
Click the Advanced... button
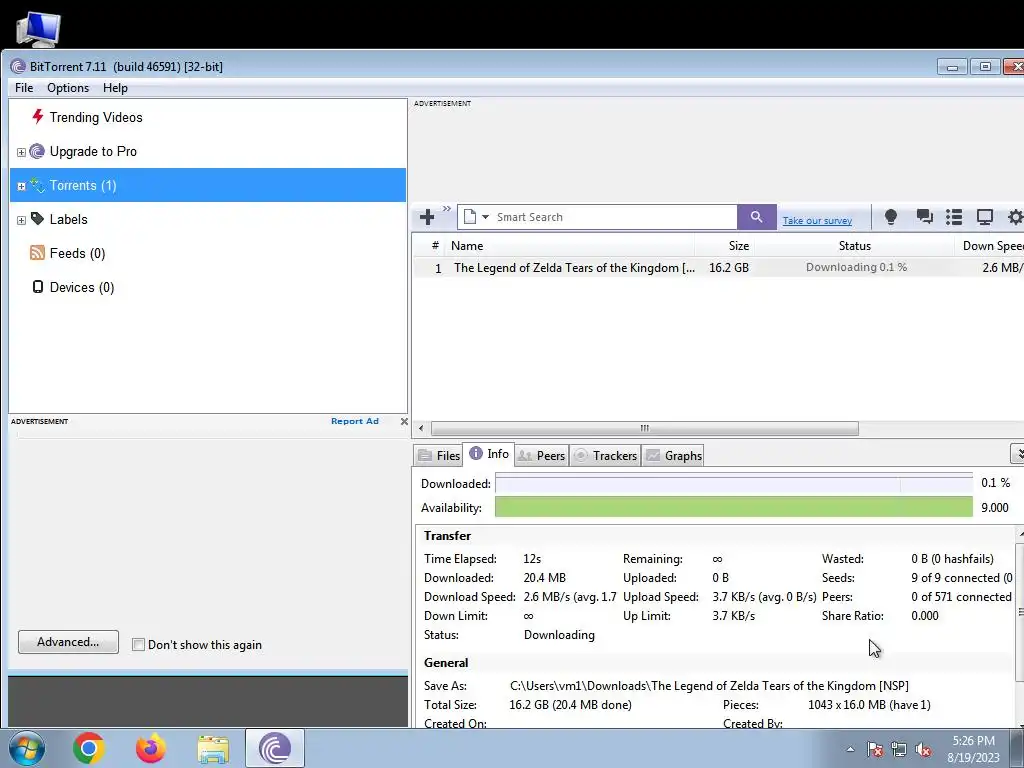68,642
